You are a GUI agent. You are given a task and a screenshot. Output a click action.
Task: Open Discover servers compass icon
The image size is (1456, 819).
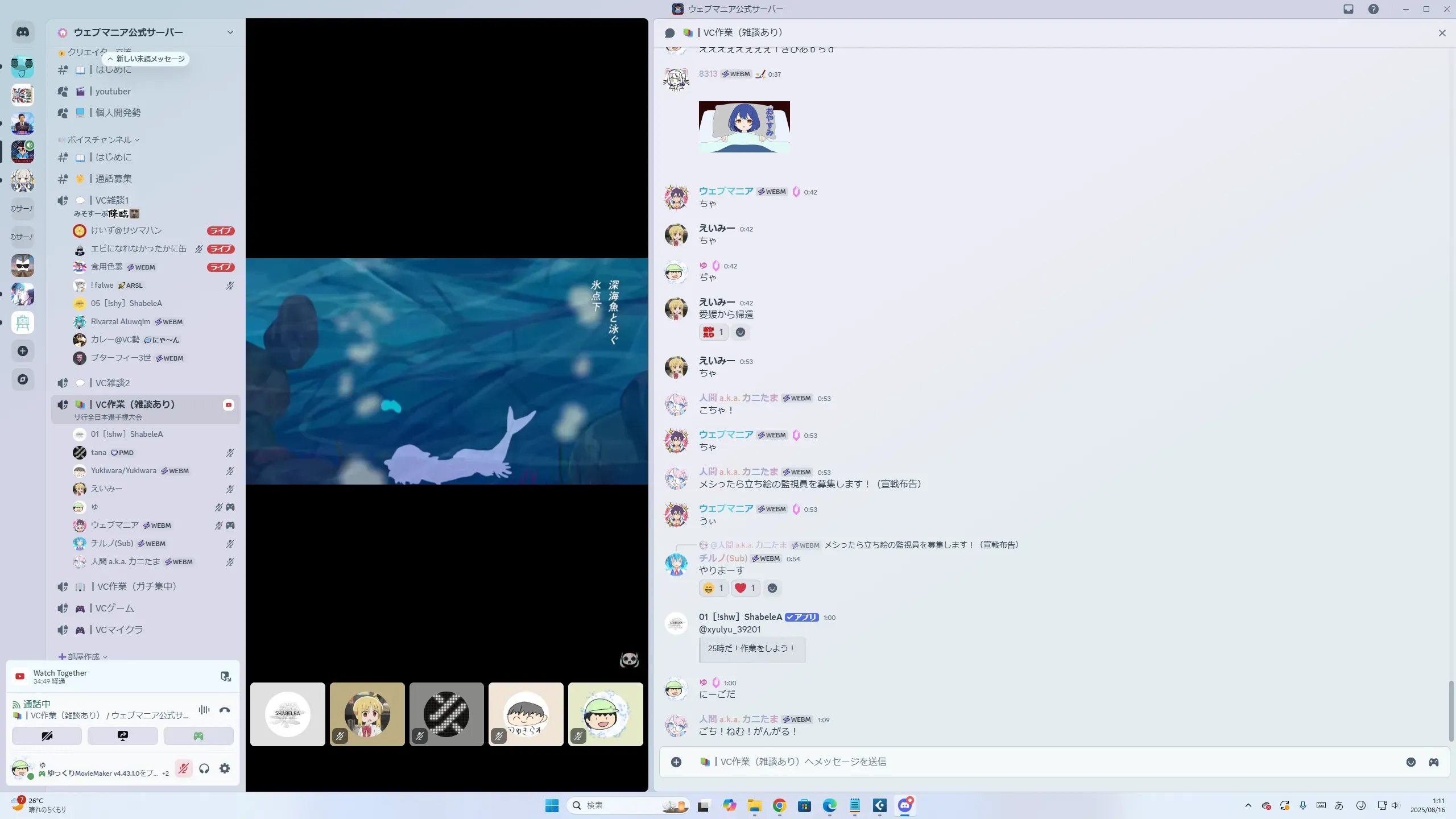(23, 379)
